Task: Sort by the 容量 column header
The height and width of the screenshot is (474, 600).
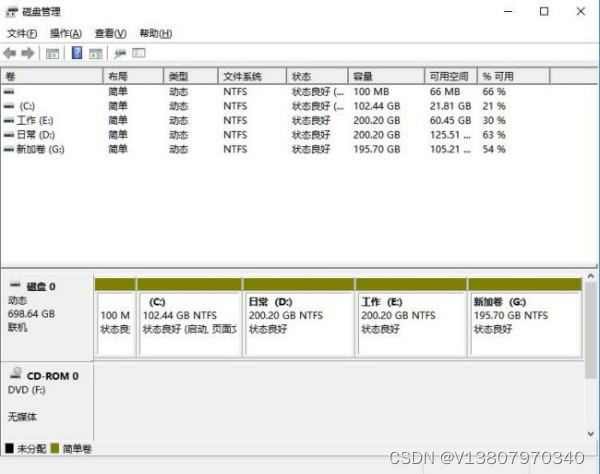Action: click(386, 77)
